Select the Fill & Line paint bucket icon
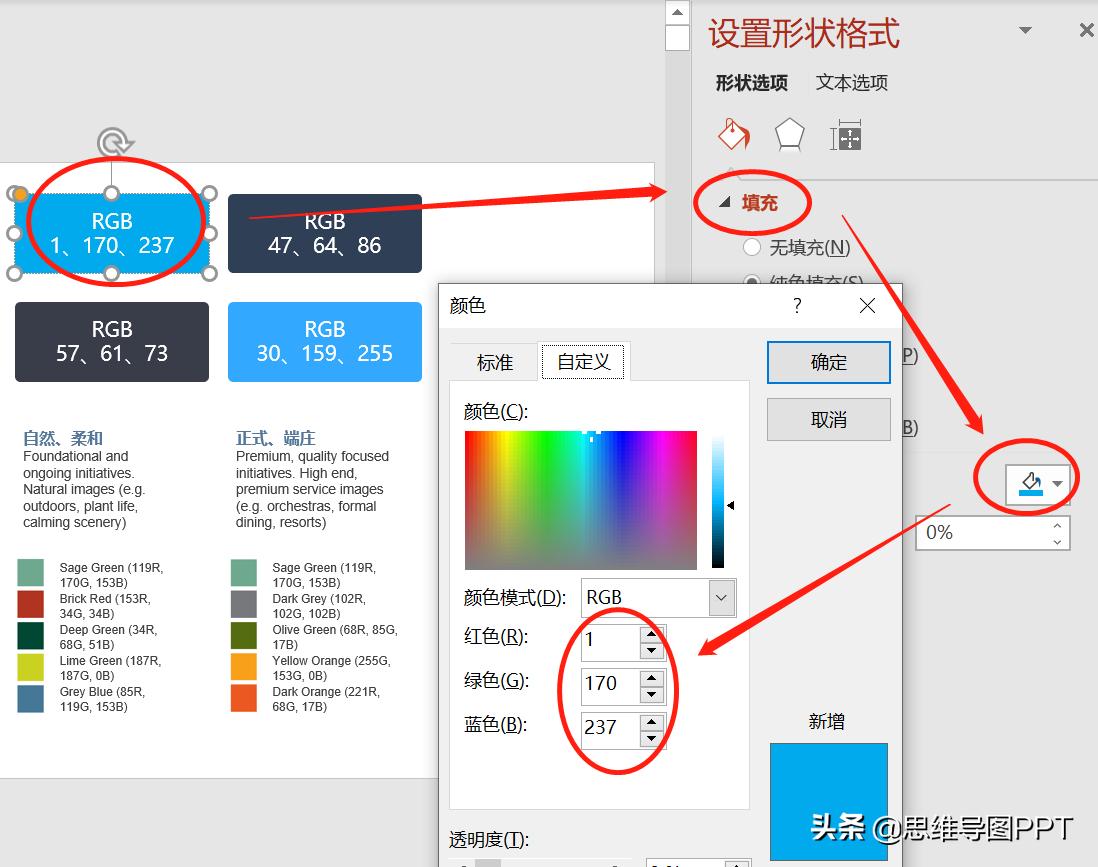This screenshot has width=1098, height=867. pyautogui.click(x=733, y=134)
